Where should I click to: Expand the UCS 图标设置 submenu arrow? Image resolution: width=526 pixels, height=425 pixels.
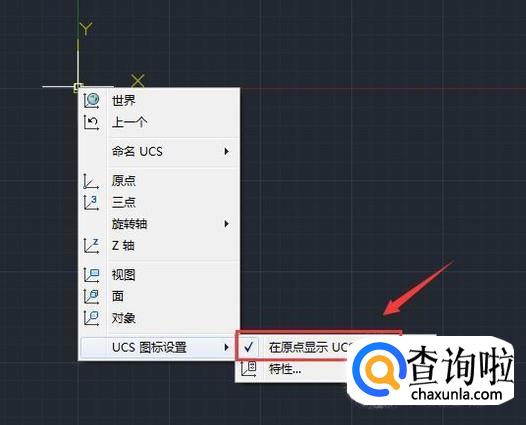pyautogui.click(x=226, y=347)
